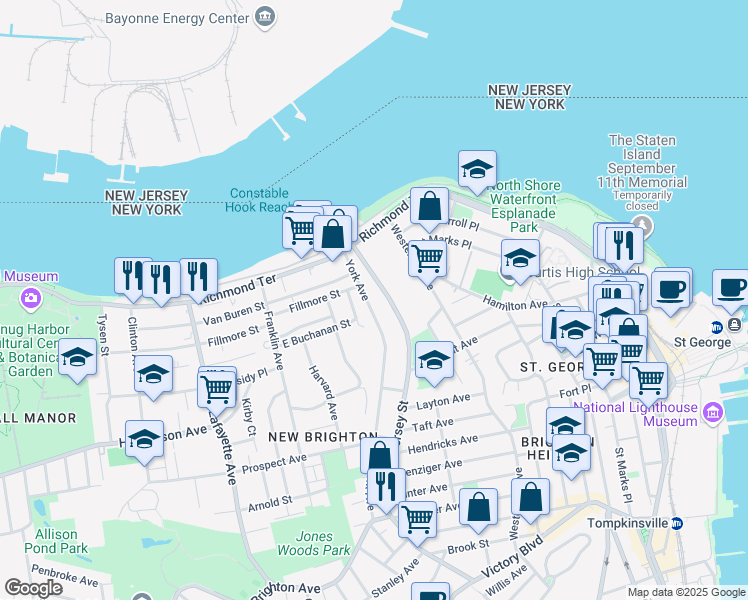Click the Google logo link
Screen dimensions: 748x600
coord(33,588)
